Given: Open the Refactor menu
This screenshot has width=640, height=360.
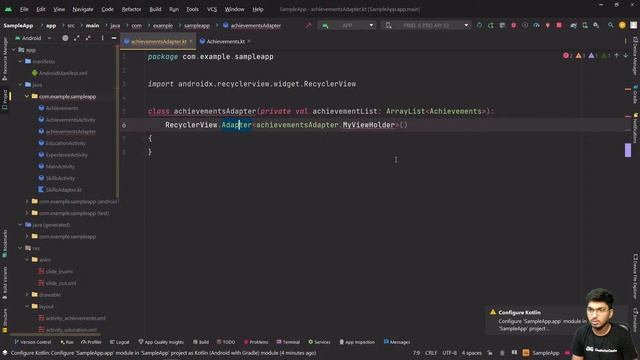Looking at the screenshot, I should (131, 9).
